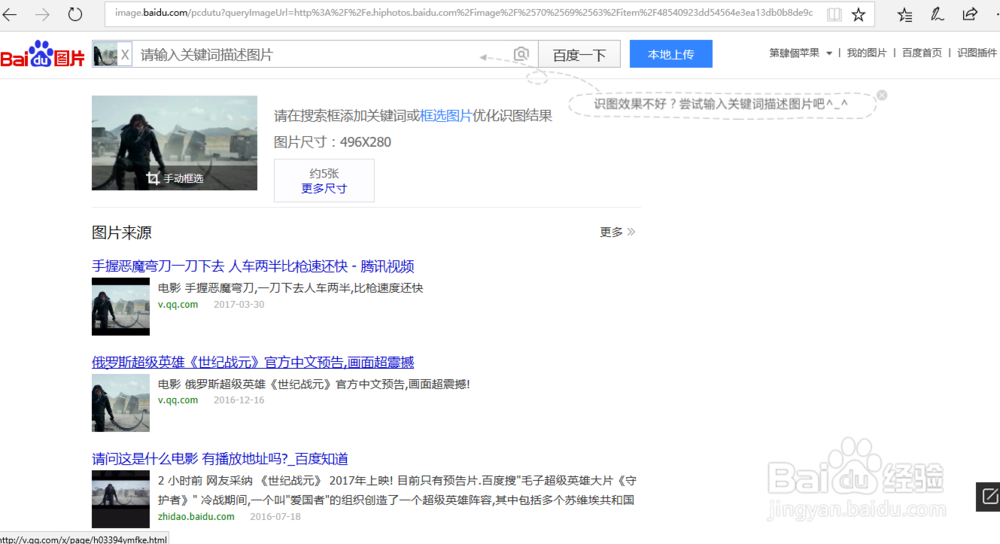Click the 百度一下 search button
Viewport: 1000px width, 544px height.
[x=579, y=54]
